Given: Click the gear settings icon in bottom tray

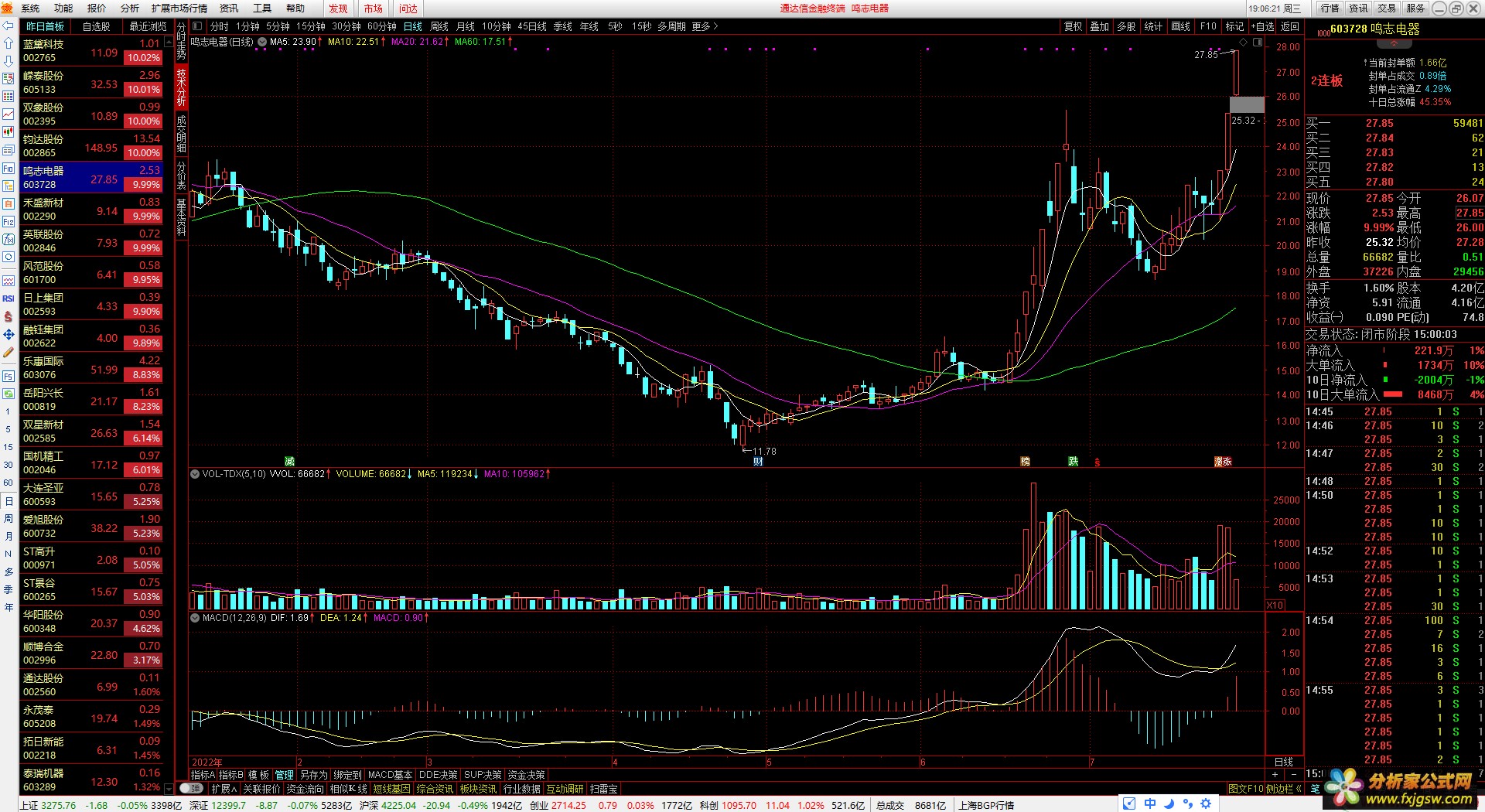Looking at the screenshot, I should click(1206, 804).
